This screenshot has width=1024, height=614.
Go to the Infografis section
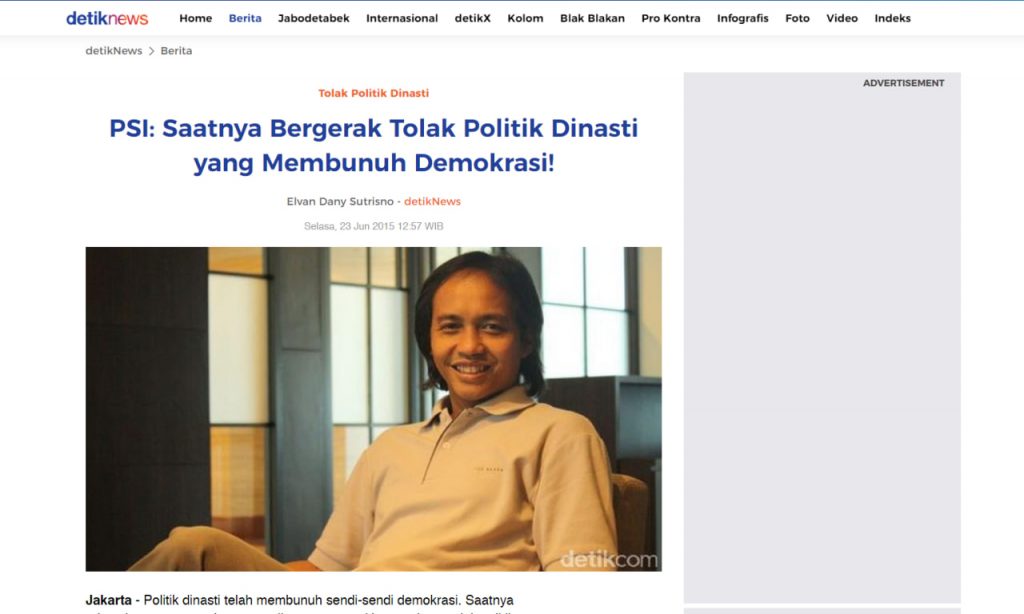pos(743,18)
